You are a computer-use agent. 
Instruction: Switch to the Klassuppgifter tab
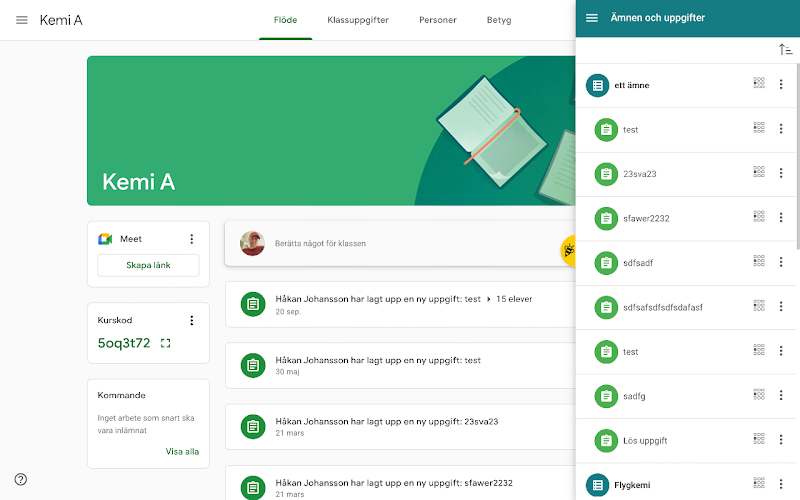click(x=358, y=20)
